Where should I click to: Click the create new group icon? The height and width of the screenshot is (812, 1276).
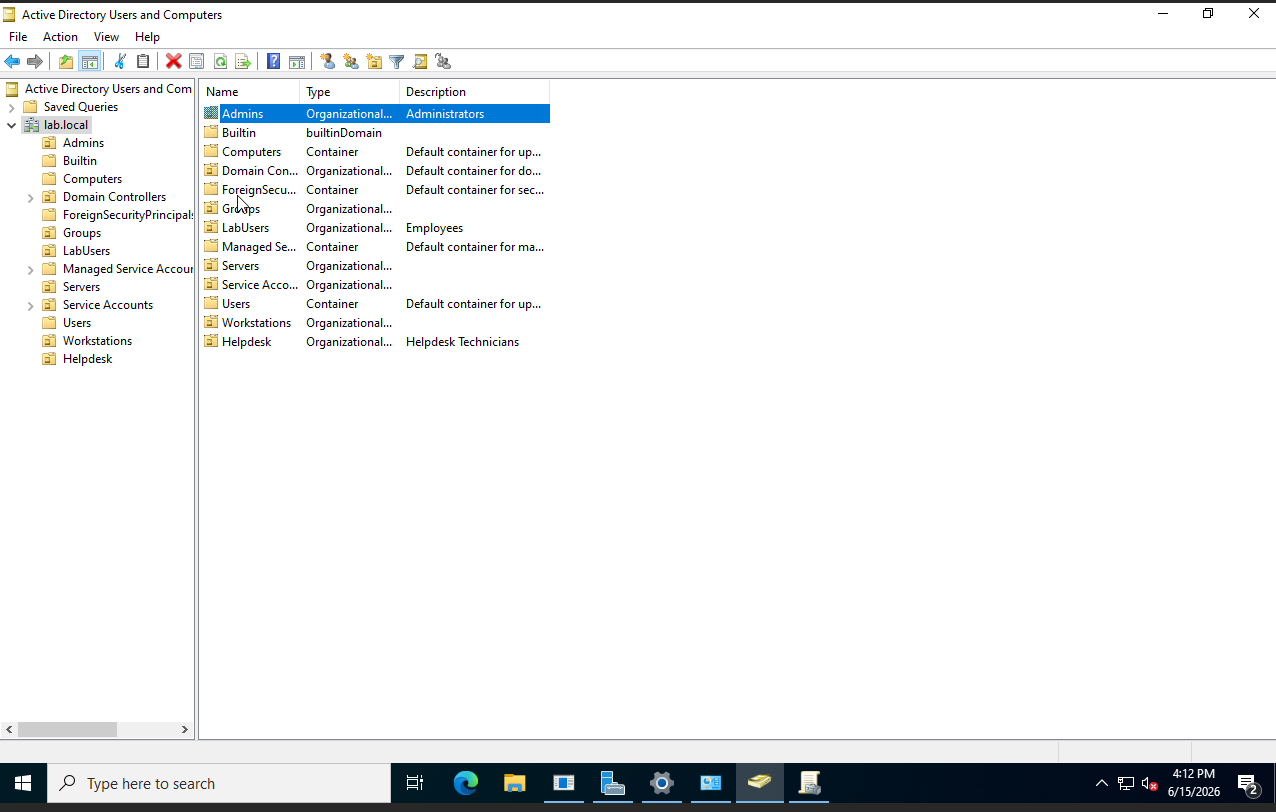pyautogui.click(x=350, y=62)
